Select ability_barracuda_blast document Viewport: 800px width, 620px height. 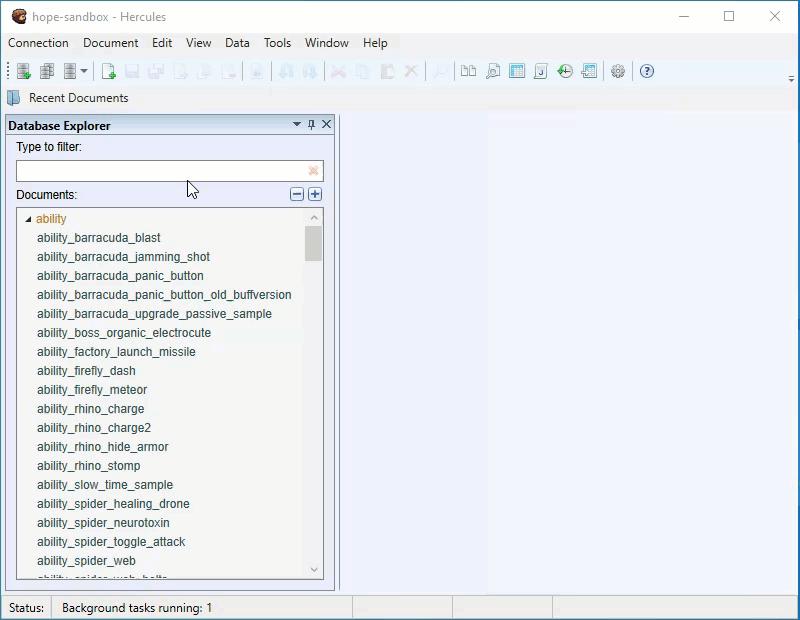[98, 238]
